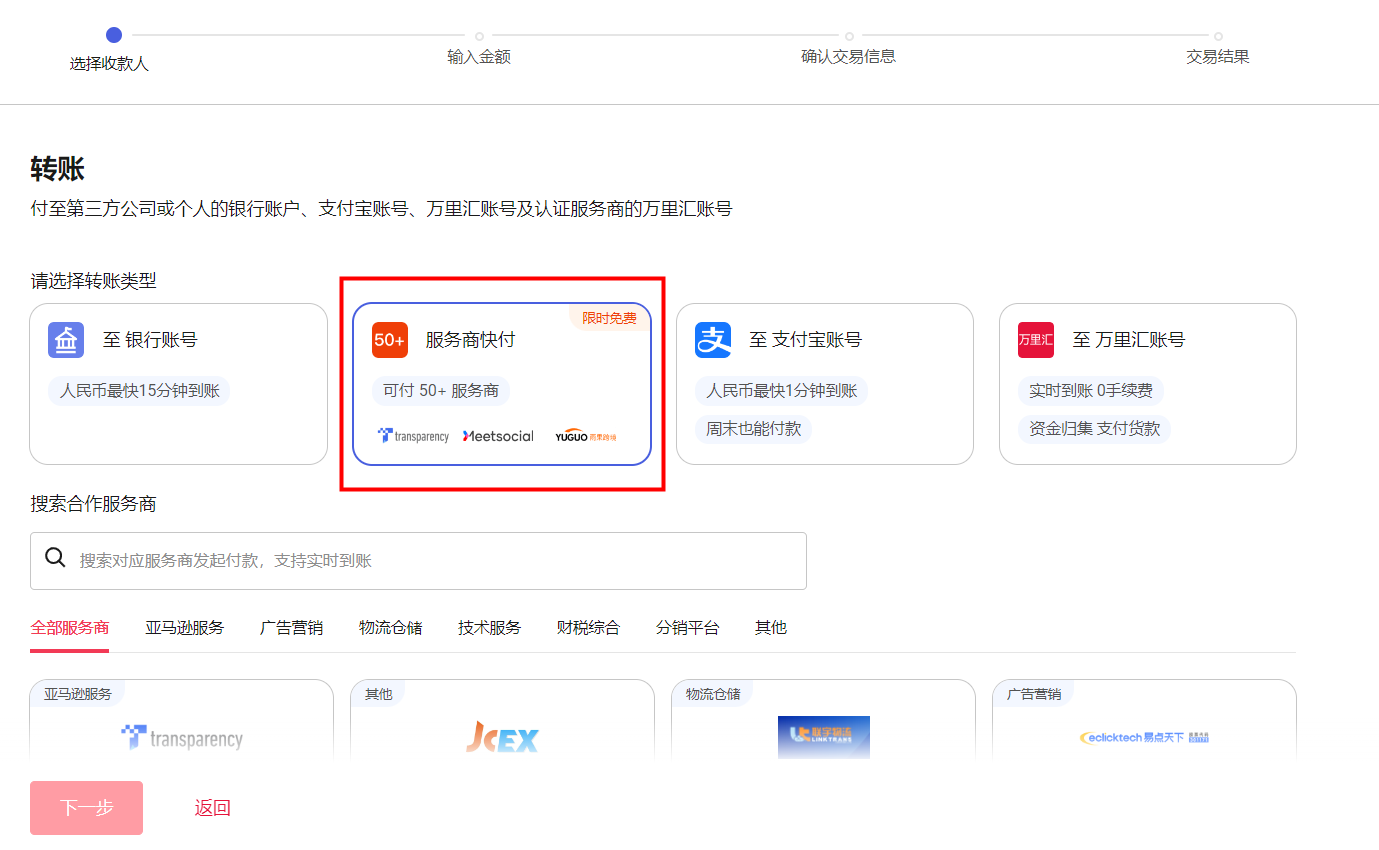Open the 财税综合 category

(x=588, y=627)
